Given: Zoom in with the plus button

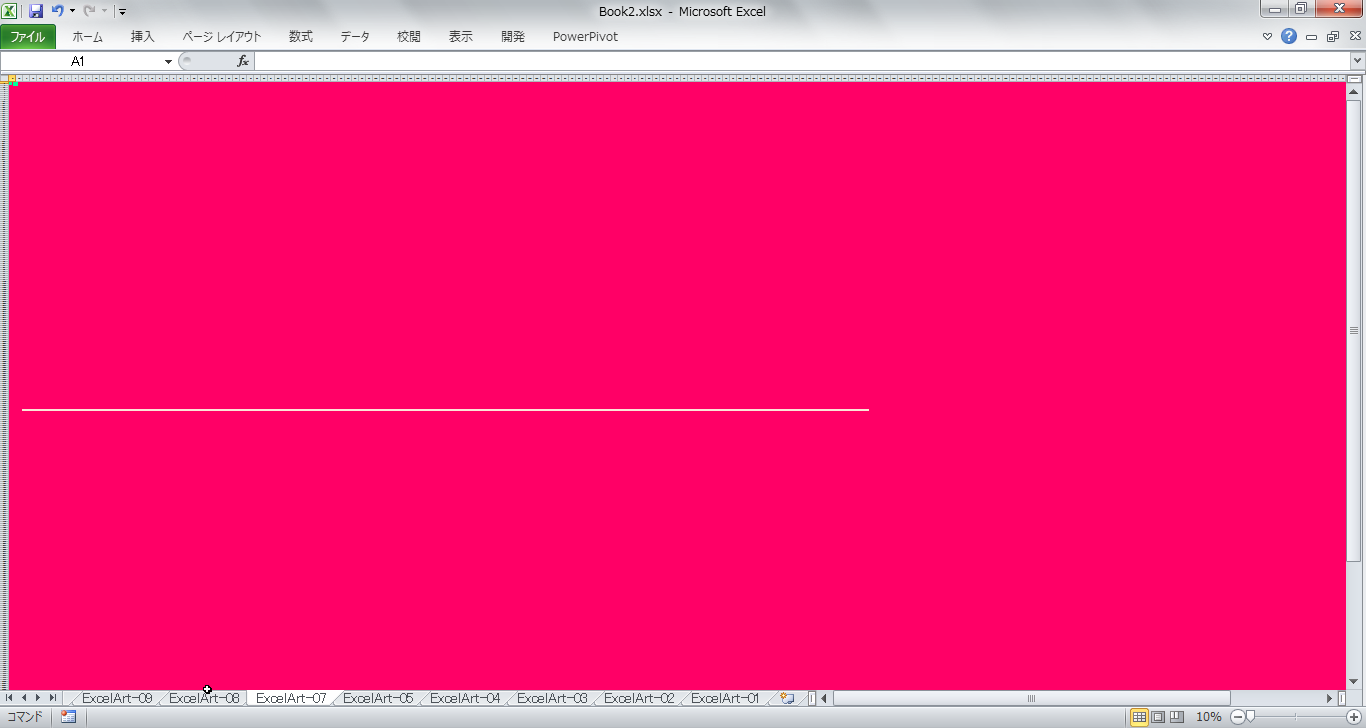Looking at the screenshot, I should (x=1354, y=717).
